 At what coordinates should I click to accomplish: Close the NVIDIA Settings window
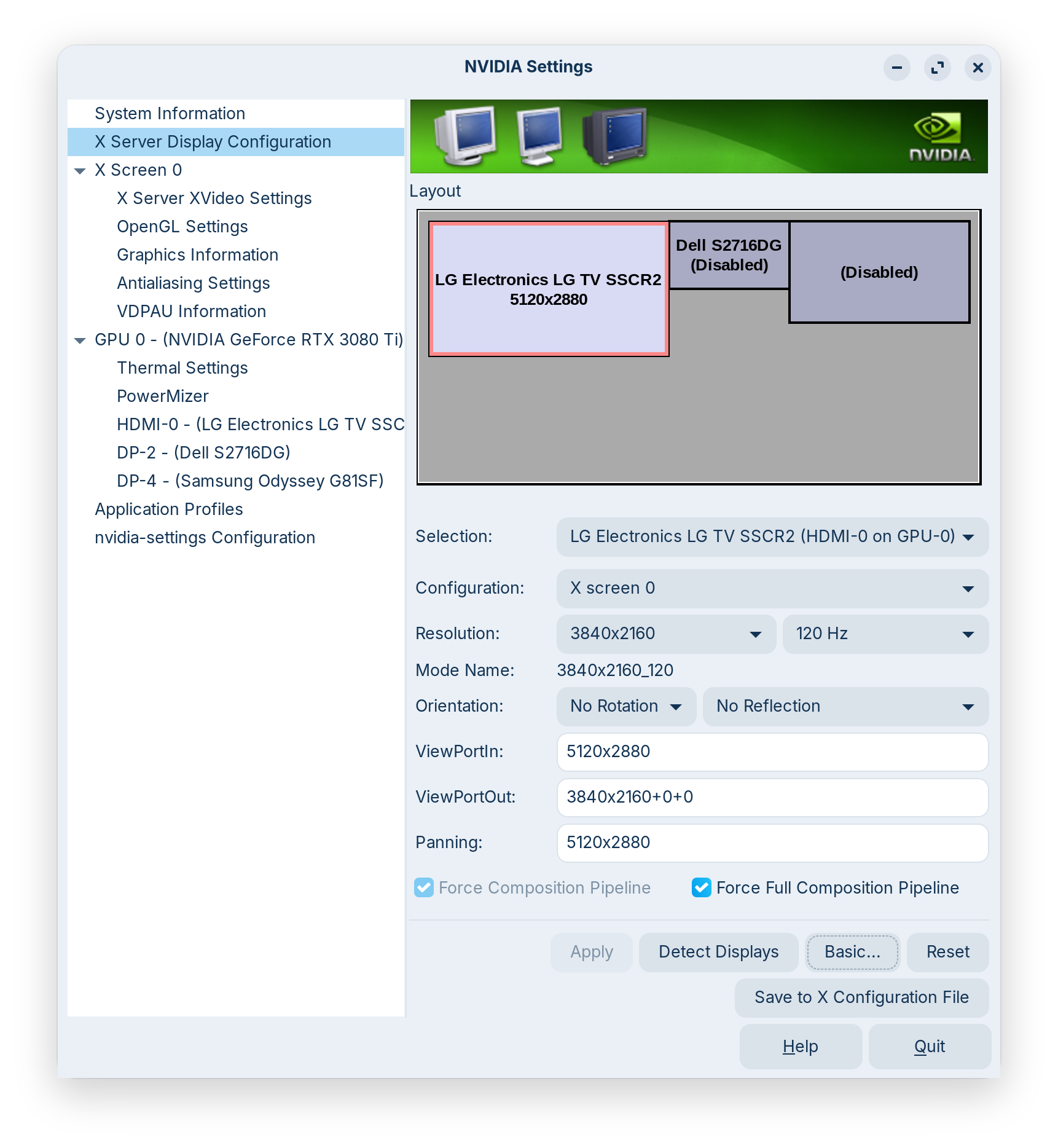point(978,68)
